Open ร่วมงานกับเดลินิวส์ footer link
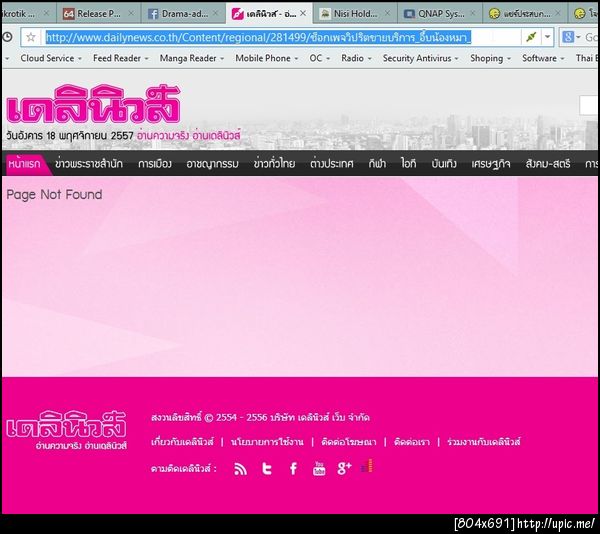The height and width of the screenshot is (534, 600). pos(484,442)
